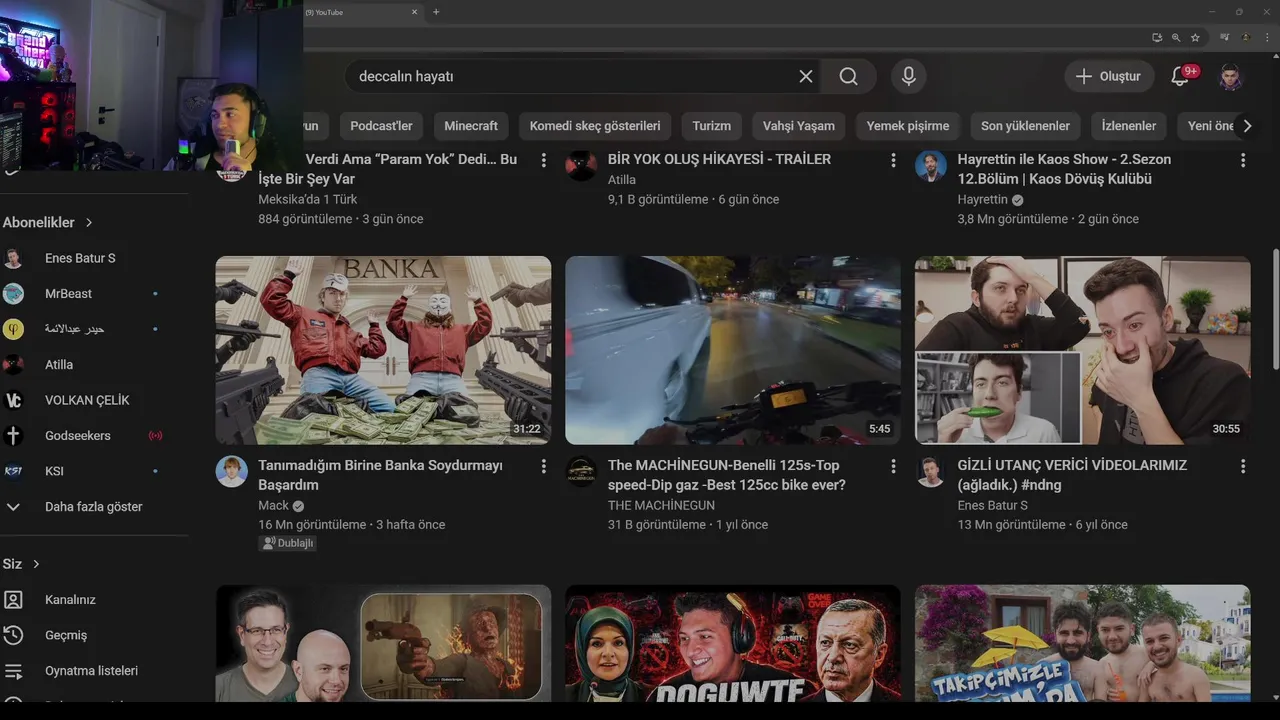This screenshot has height=720, width=1280.
Task: Click the Dublajlı badge
Action: tap(288, 543)
